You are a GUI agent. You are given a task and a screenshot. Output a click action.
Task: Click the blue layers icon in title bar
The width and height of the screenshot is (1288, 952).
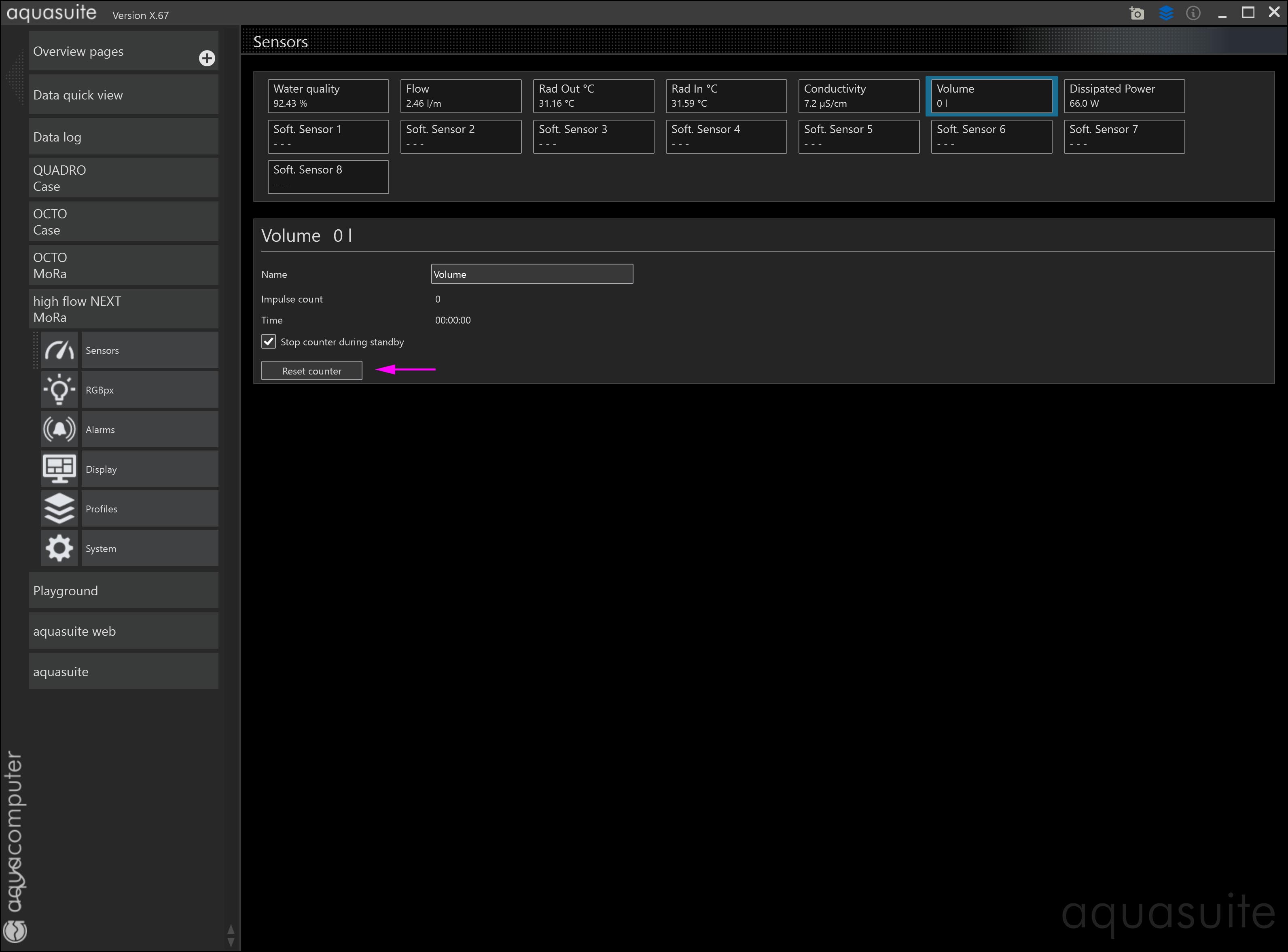point(1166,13)
